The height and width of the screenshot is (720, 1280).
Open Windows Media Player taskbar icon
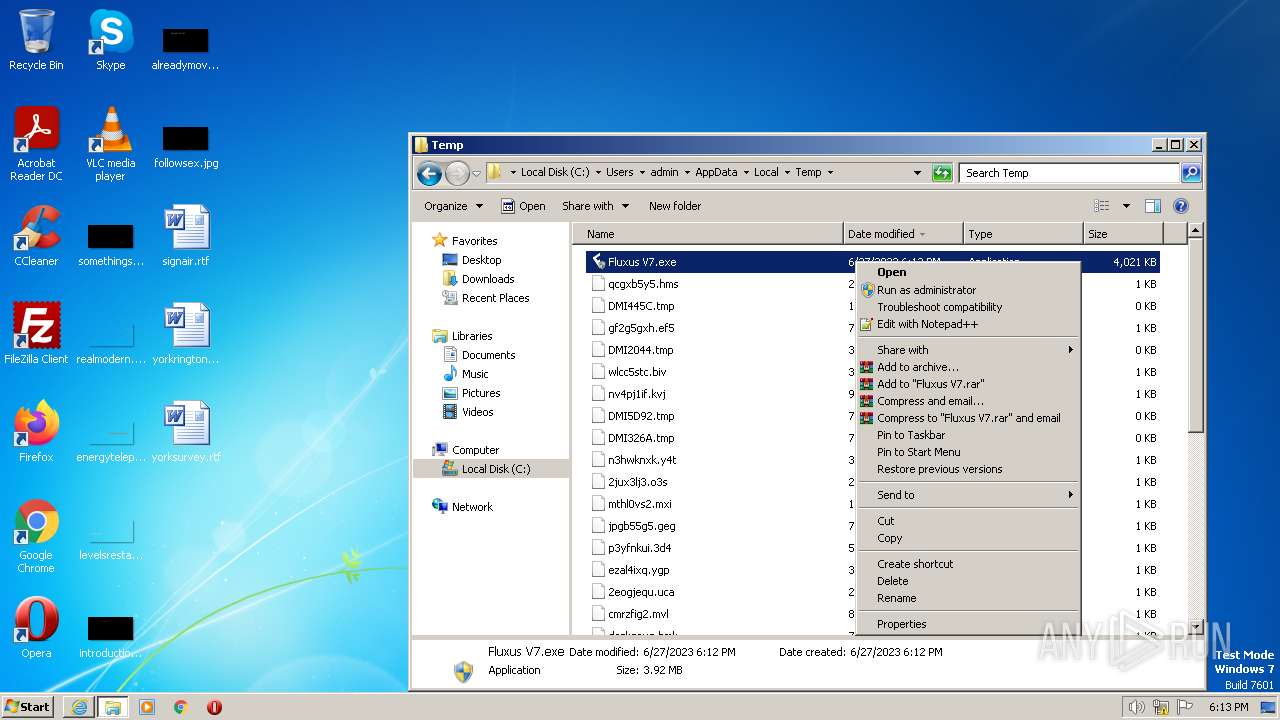click(x=147, y=707)
